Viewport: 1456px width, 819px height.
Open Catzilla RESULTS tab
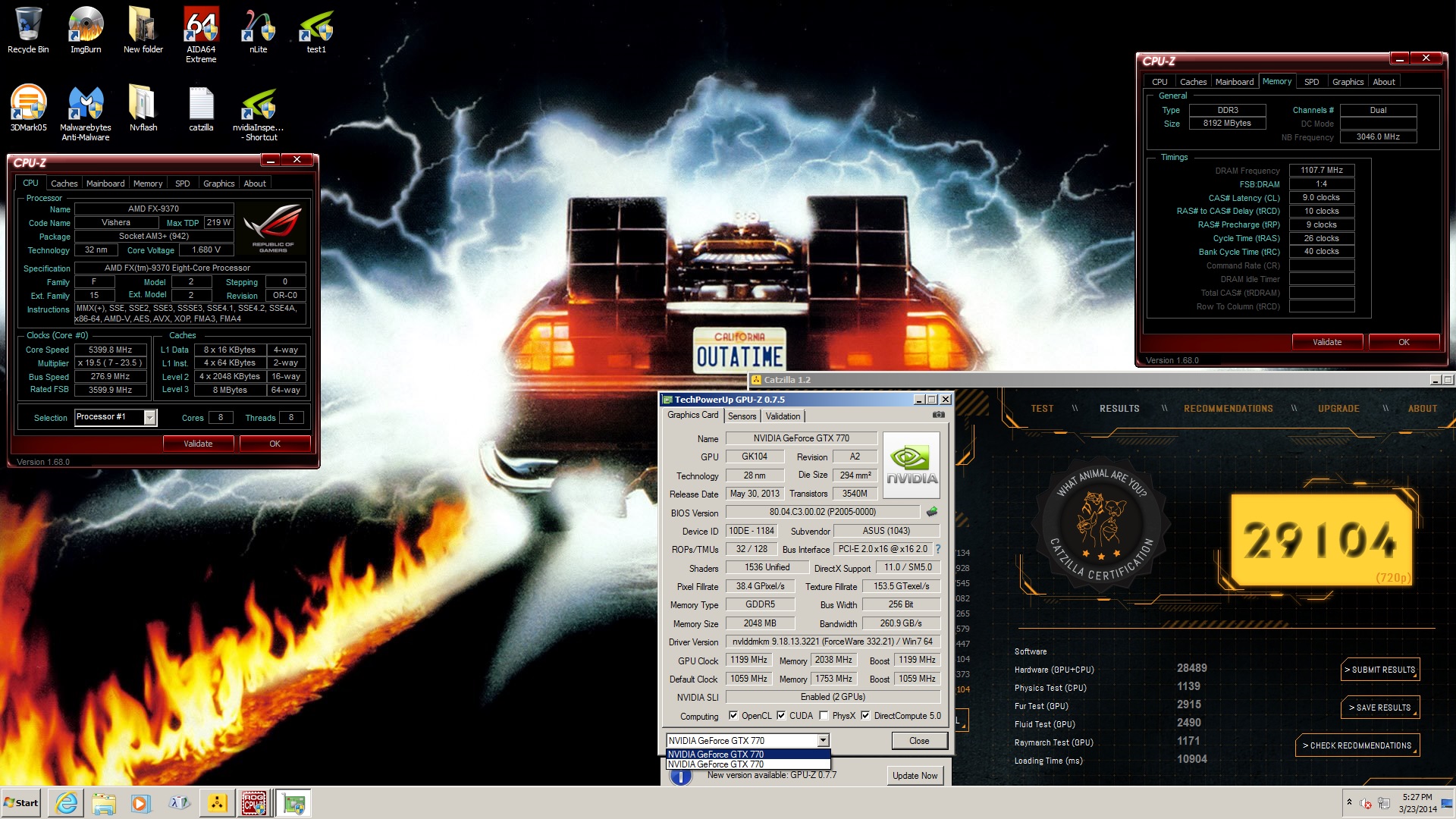[1119, 409]
